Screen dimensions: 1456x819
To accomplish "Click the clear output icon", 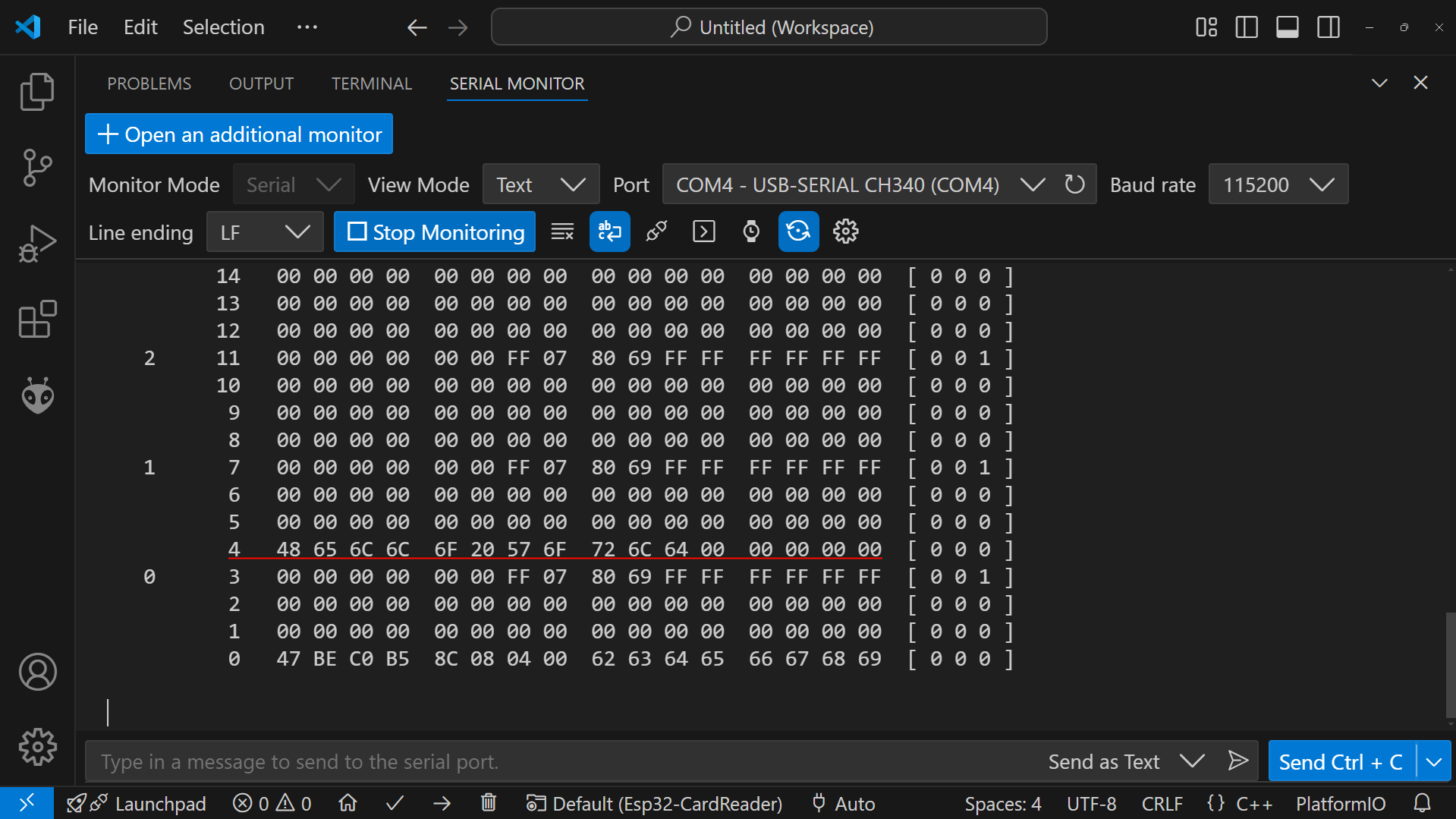I will coord(562,232).
